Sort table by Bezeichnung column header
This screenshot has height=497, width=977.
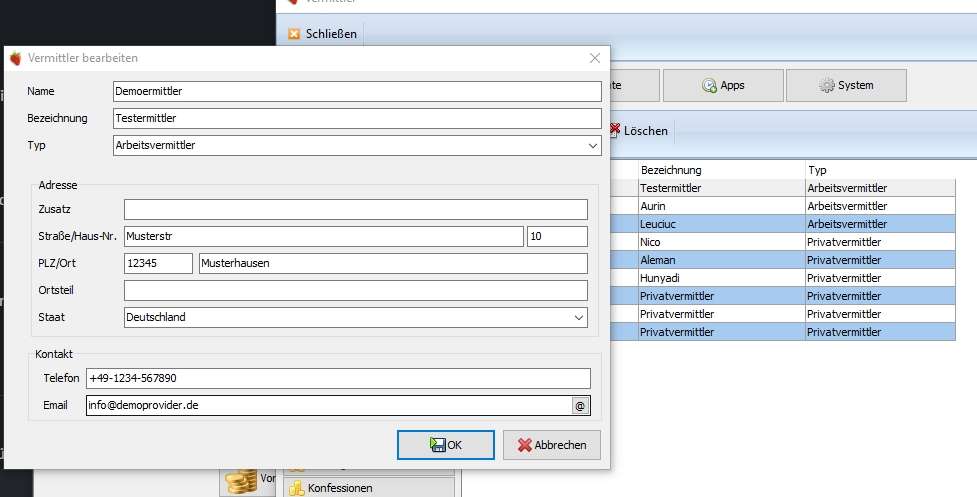point(722,170)
